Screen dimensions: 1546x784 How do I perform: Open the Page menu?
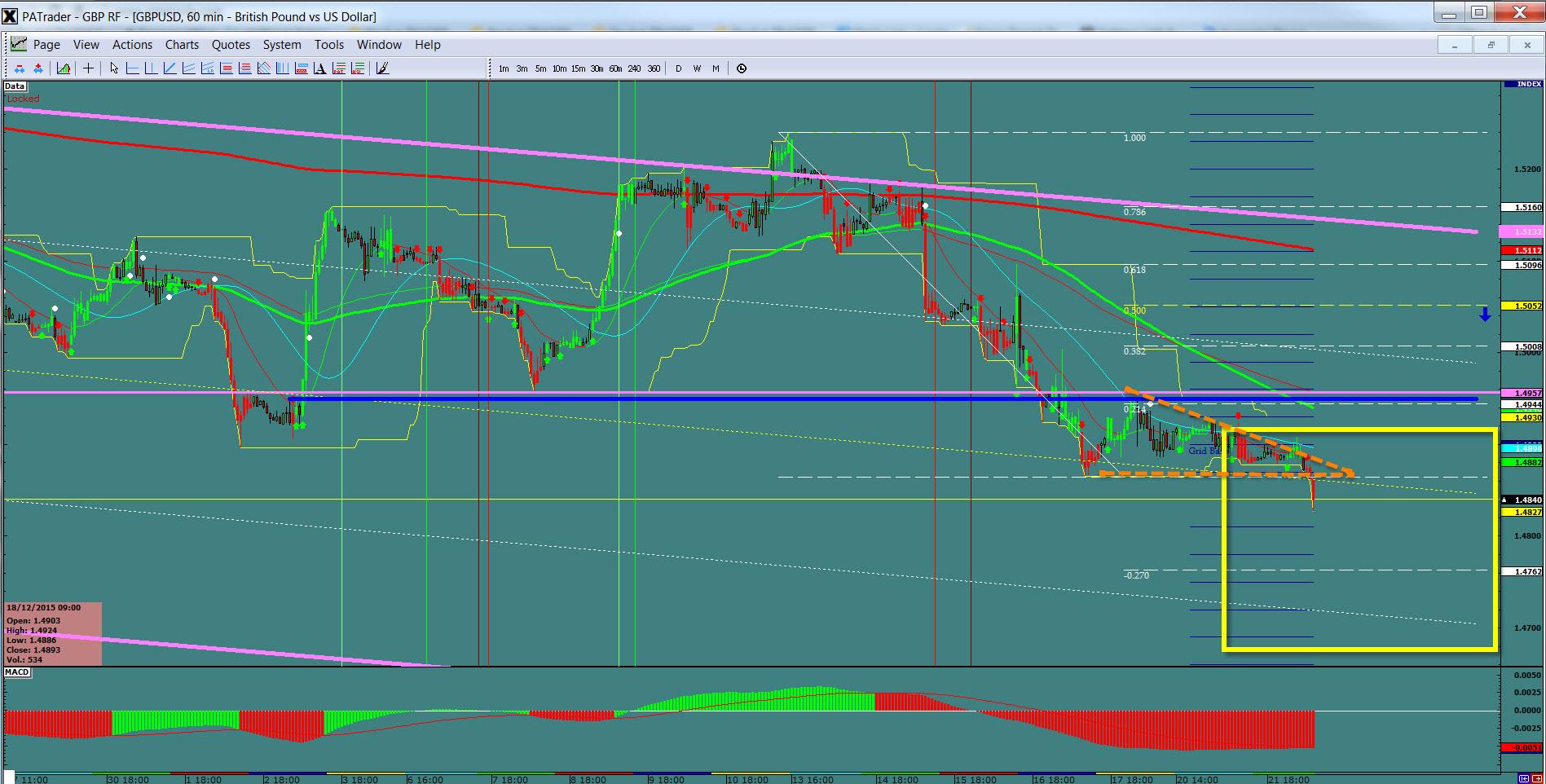46,45
